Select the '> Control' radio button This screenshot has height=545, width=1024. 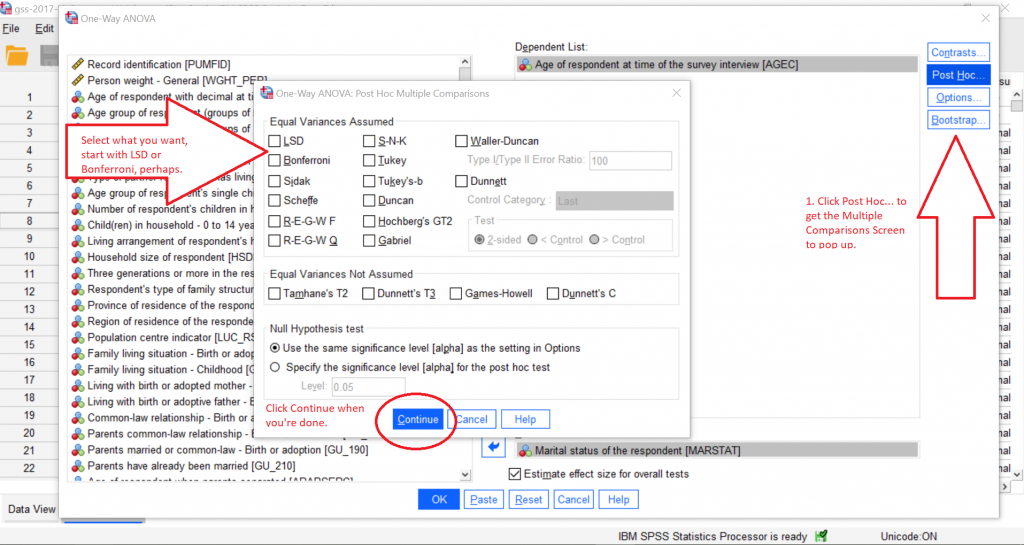pos(594,240)
